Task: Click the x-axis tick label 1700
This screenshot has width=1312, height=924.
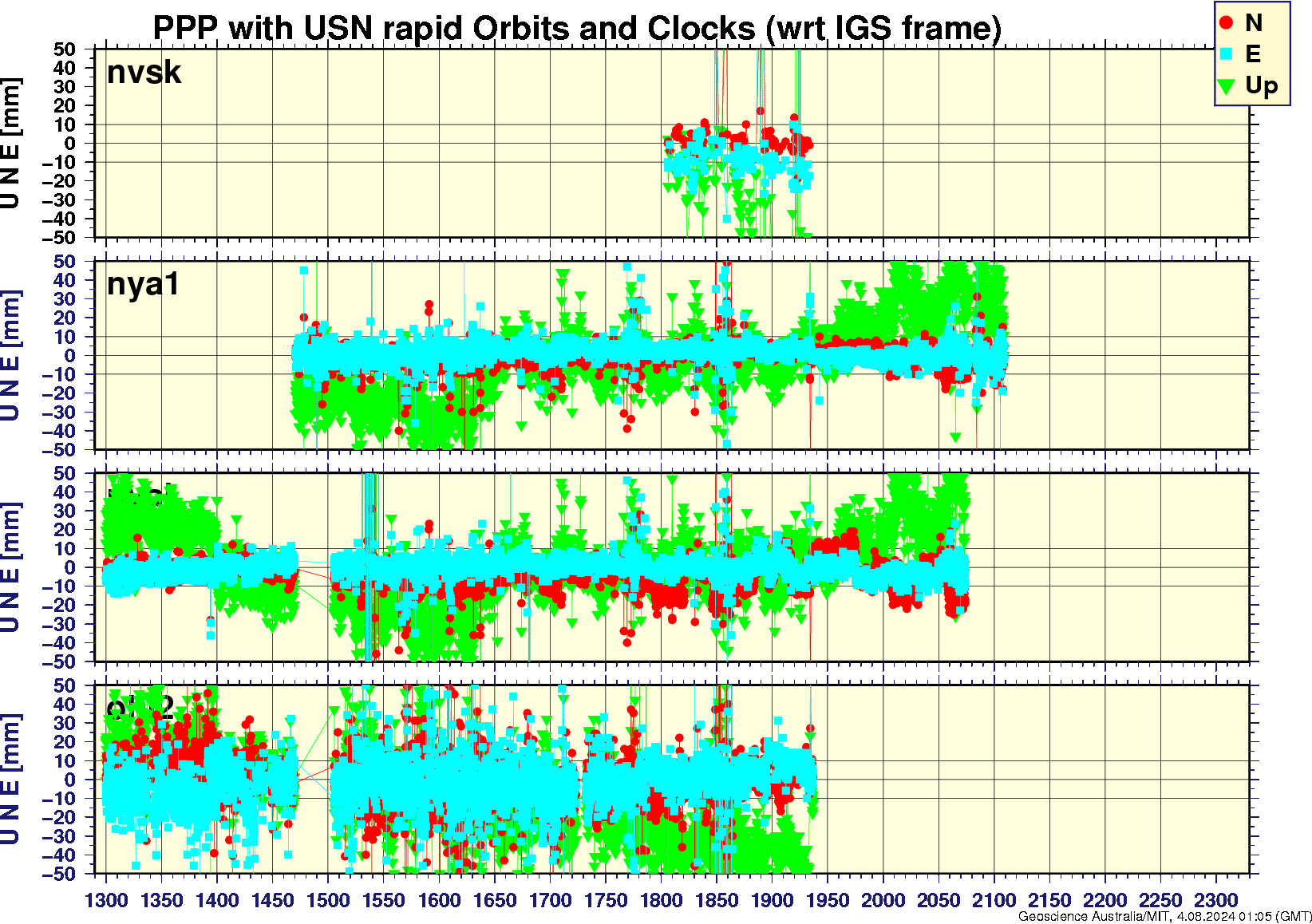Action: coord(550,900)
